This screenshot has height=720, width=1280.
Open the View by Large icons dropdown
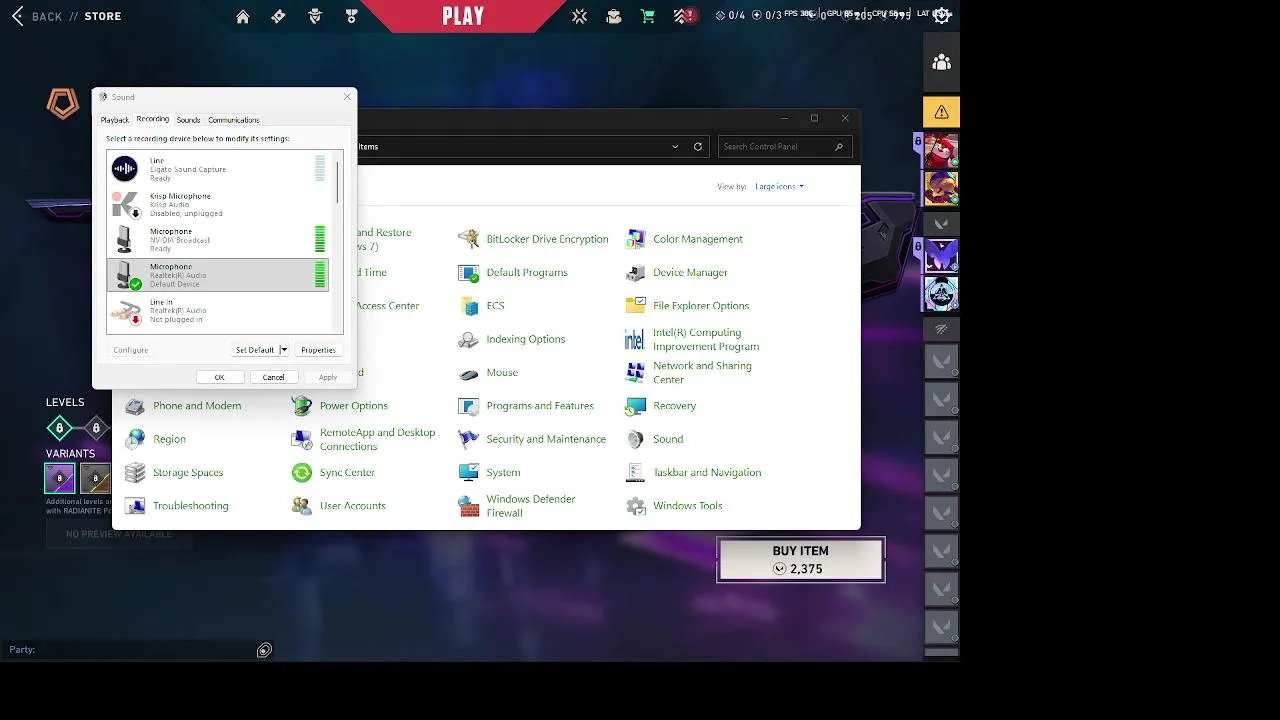[780, 186]
